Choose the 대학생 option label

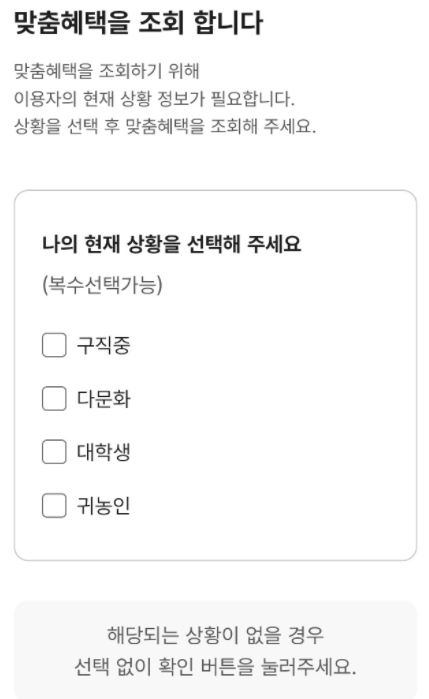[103, 452]
